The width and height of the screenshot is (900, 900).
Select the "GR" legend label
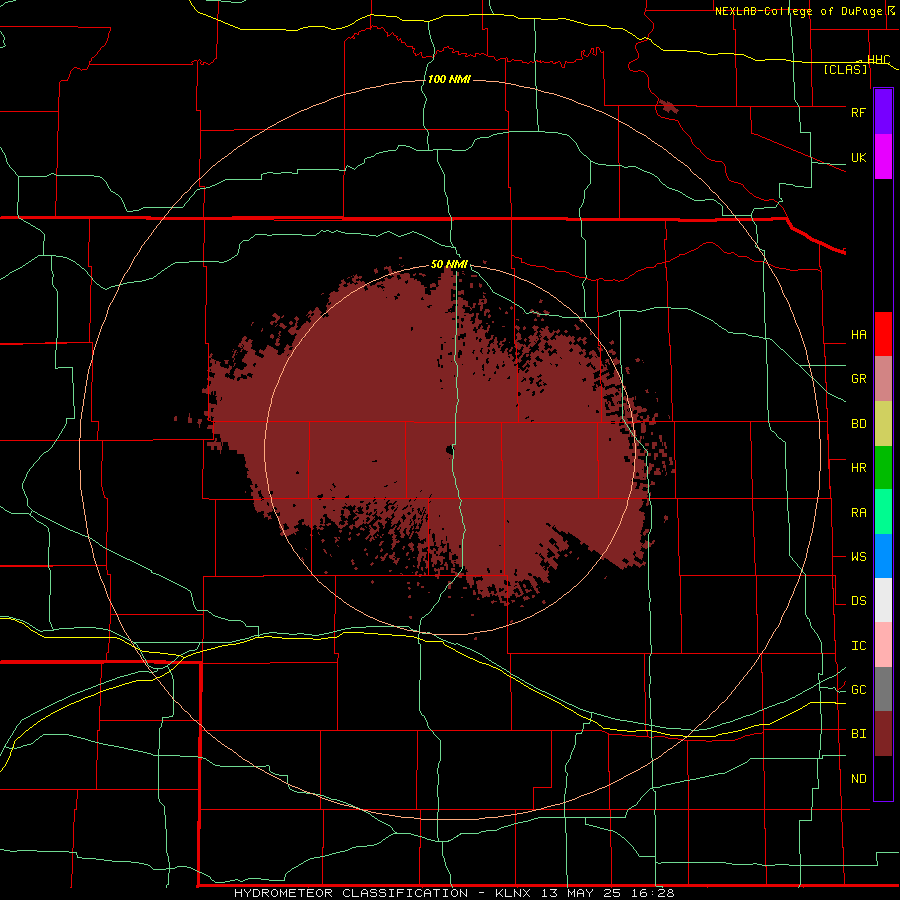click(858, 379)
